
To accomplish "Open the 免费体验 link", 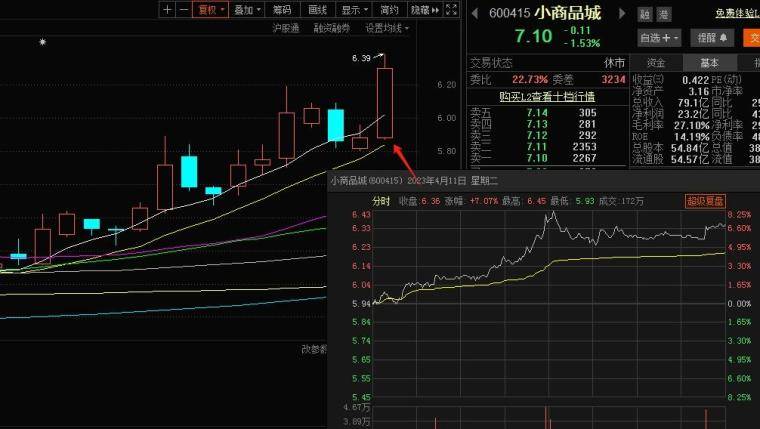I will pos(738,13).
